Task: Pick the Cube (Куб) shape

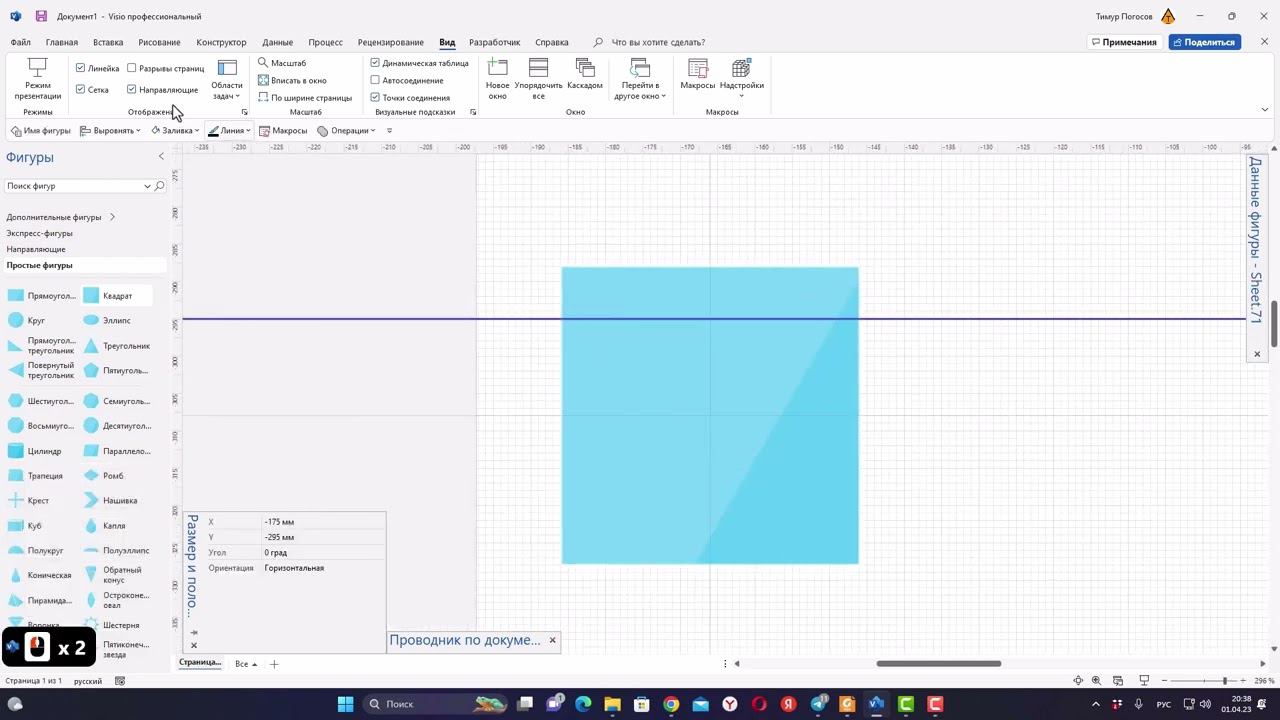Action: [25, 526]
